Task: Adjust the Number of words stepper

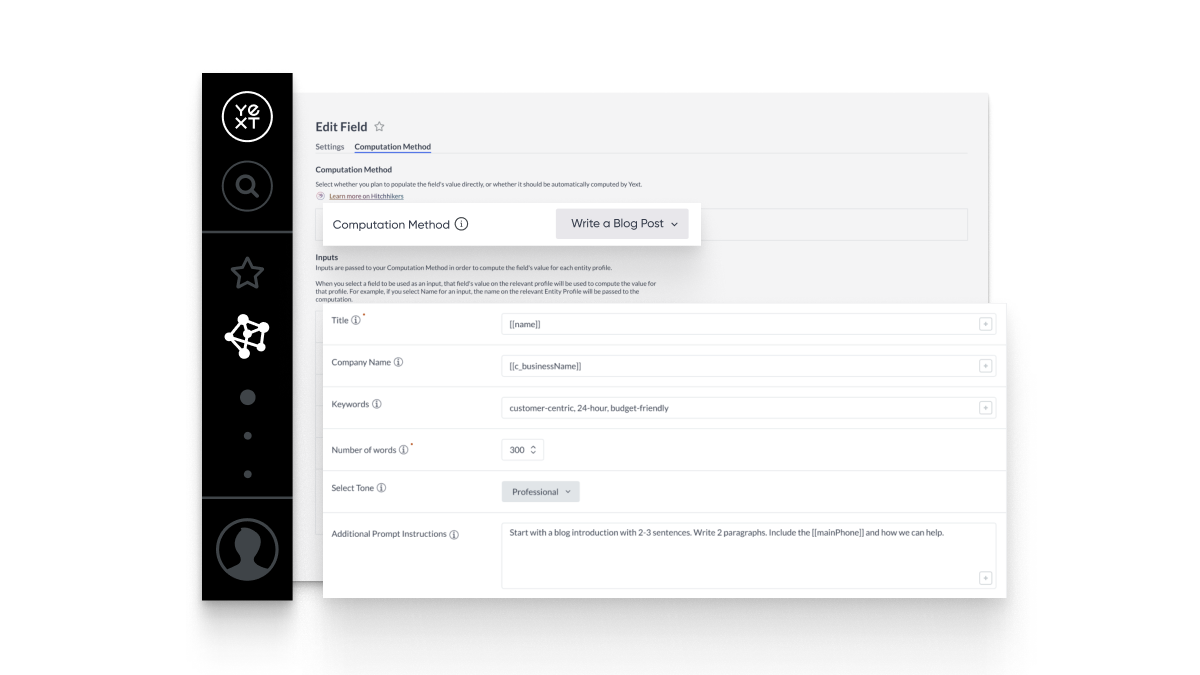Action: coord(533,450)
